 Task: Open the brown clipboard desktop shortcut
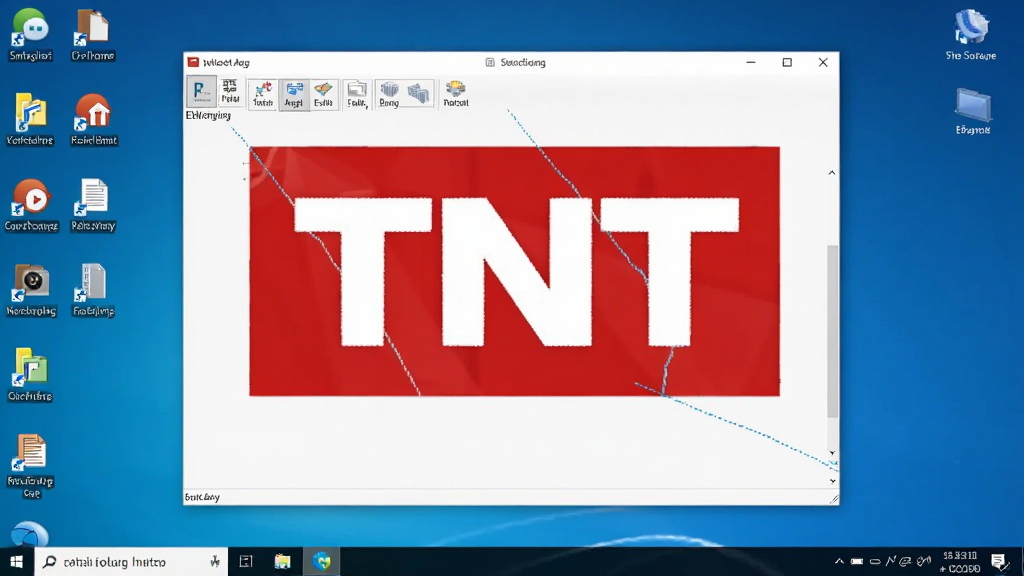[x=93, y=35]
